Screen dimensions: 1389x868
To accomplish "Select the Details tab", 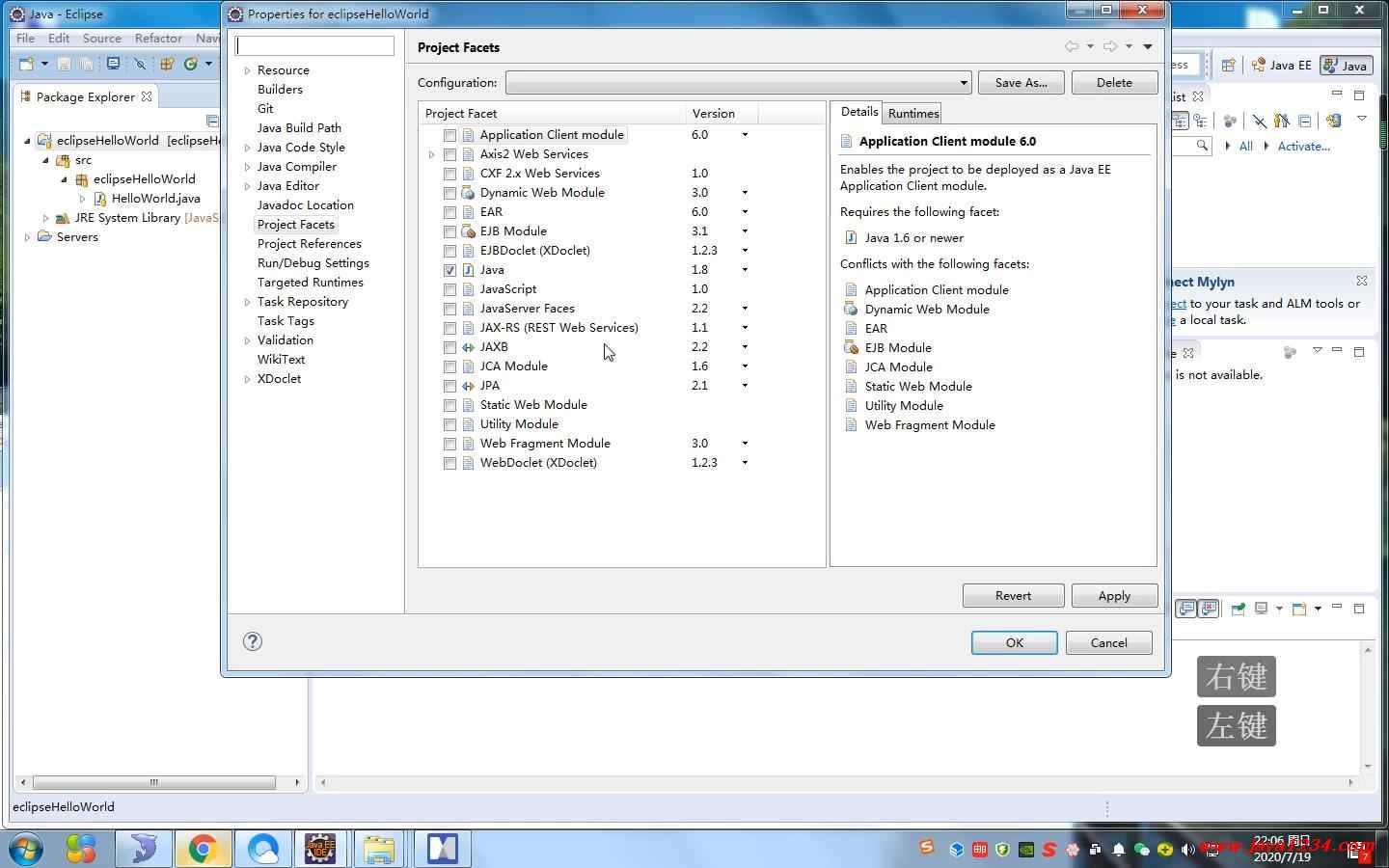I will pyautogui.click(x=858, y=112).
